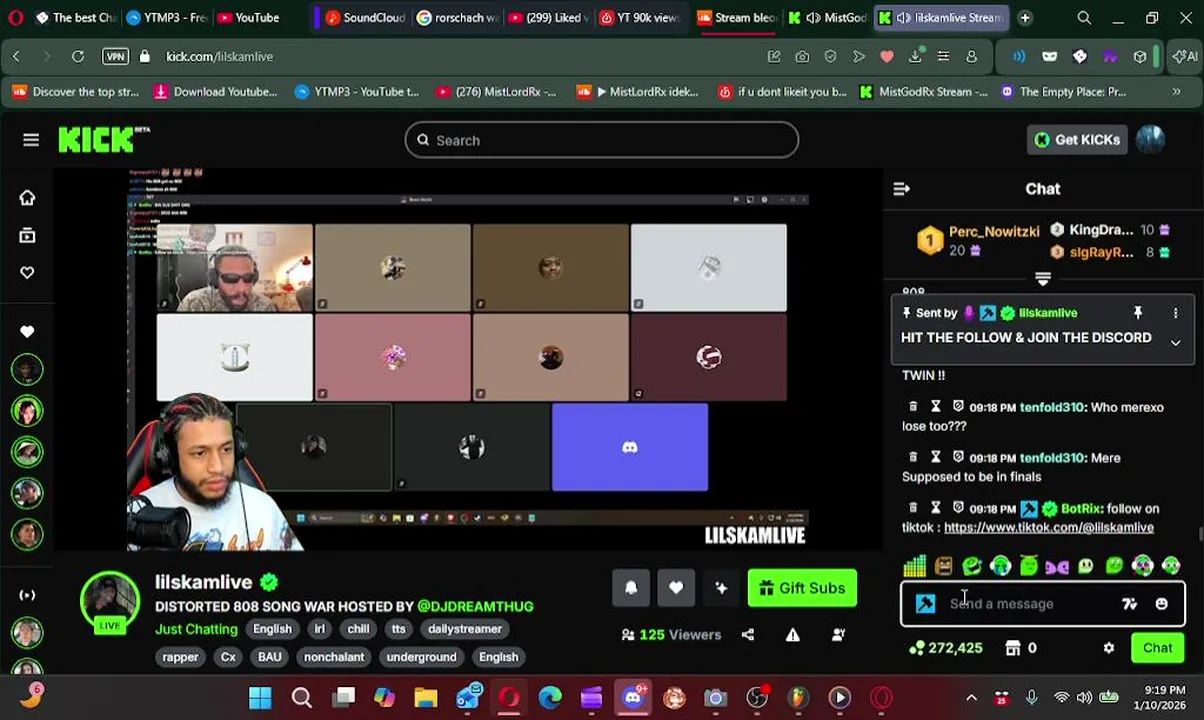Show hidden system tray icons chevron

pyautogui.click(x=971, y=698)
